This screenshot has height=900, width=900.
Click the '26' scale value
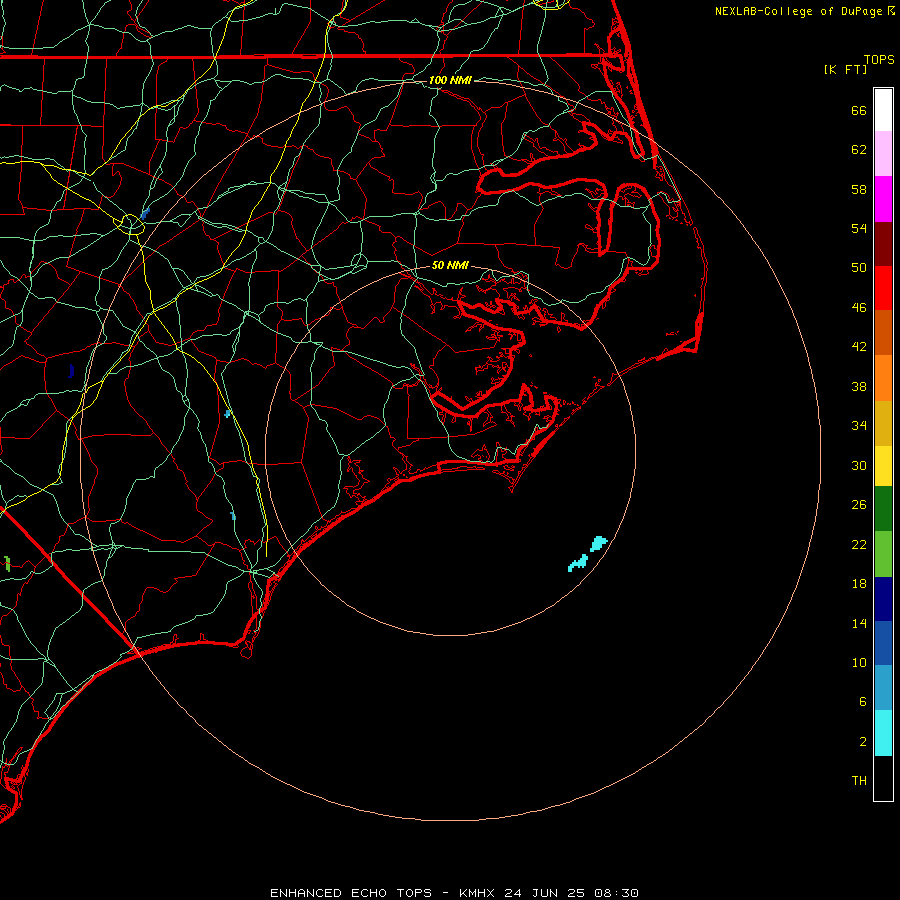(x=859, y=505)
